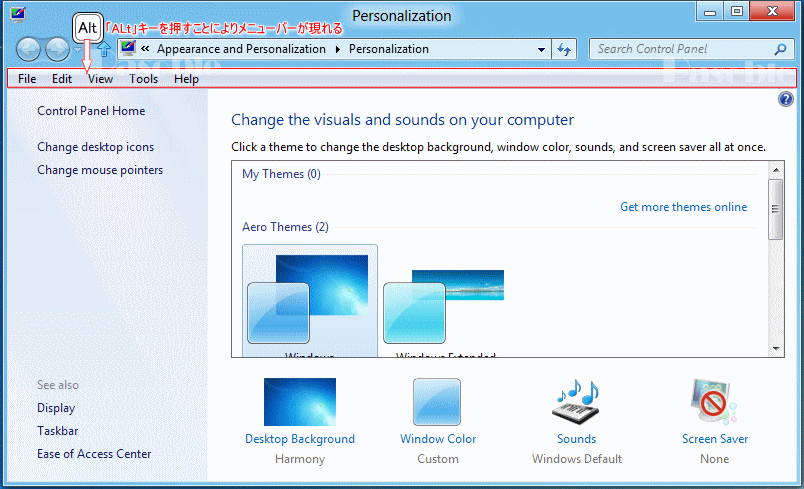This screenshot has width=804, height=489.
Task: Open the Tools menu
Action: coord(143,79)
